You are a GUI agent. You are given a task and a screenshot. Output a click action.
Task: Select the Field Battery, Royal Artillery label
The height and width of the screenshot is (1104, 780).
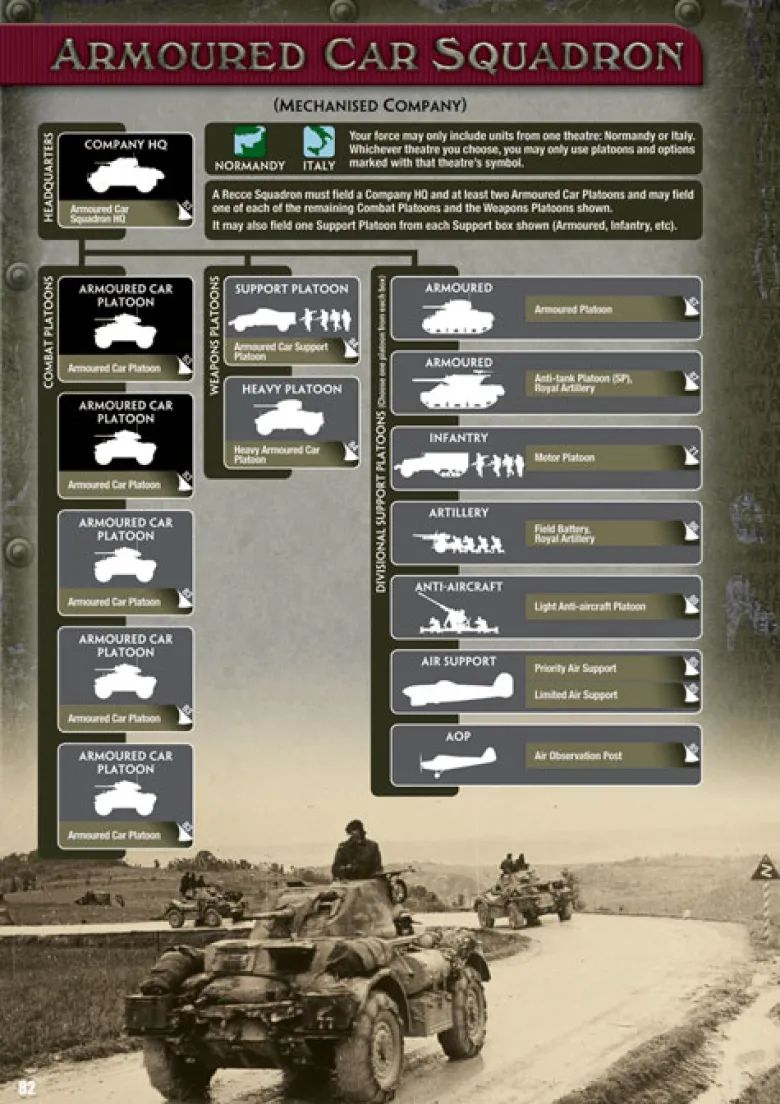pyautogui.click(x=564, y=534)
